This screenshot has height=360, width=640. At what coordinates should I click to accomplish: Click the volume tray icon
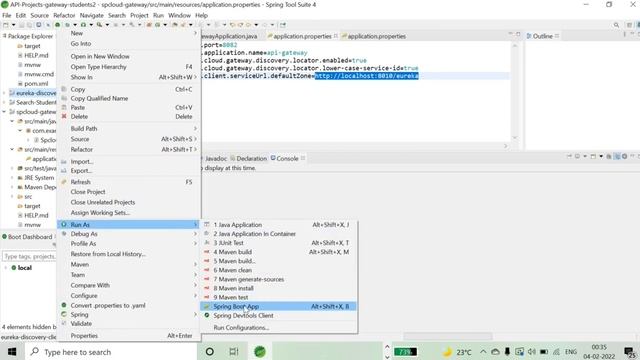pyautogui.click(x=531, y=351)
